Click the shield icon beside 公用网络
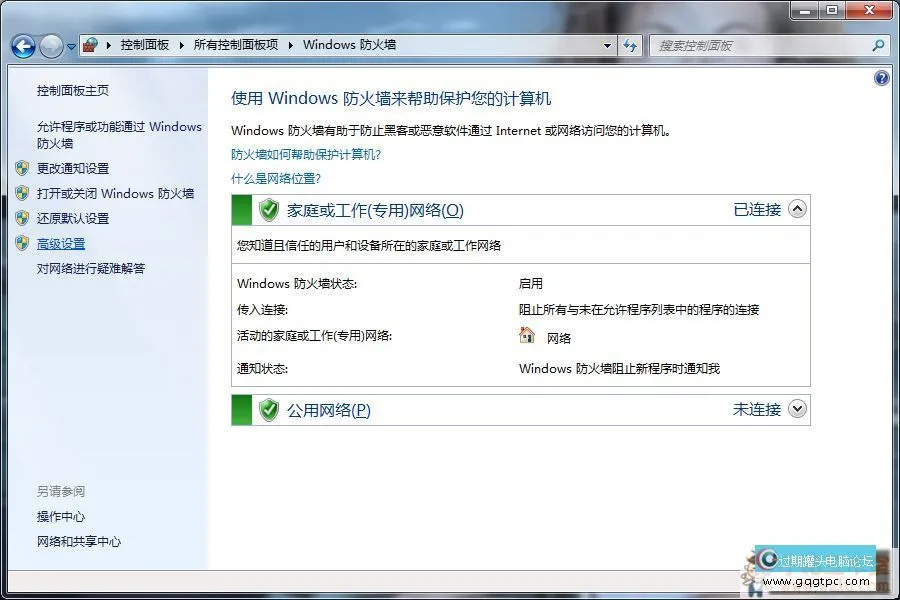Image resolution: width=900 pixels, height=600 pixels. point(268,409)
